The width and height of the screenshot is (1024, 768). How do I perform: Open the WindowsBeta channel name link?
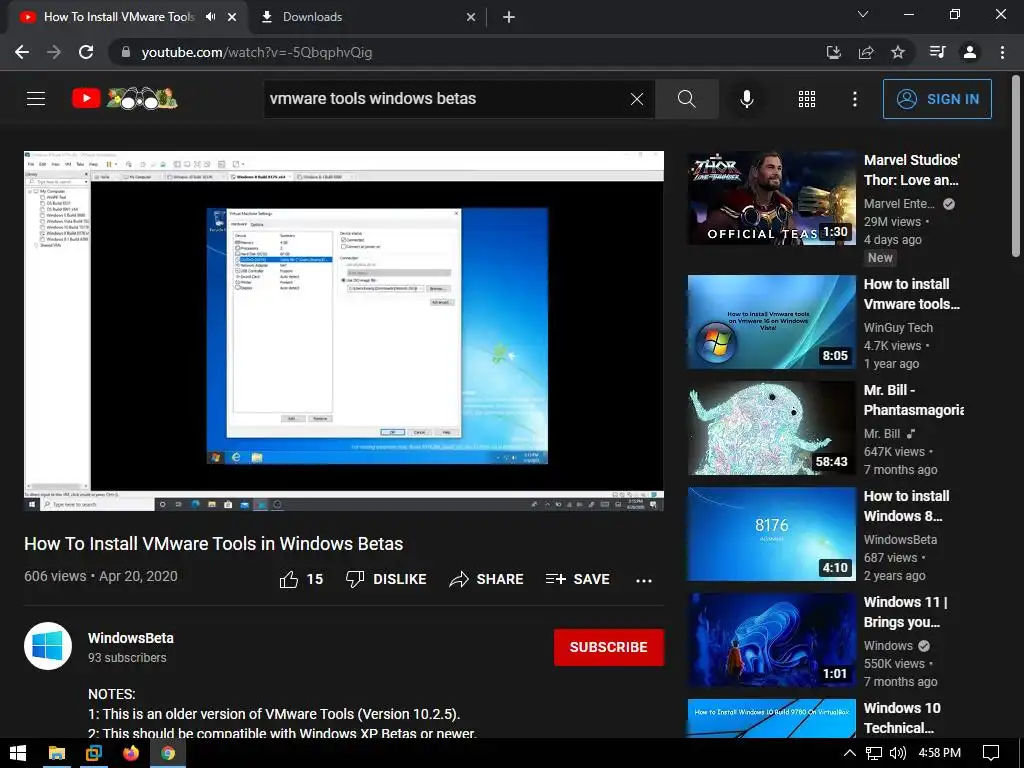click(131, 638)
